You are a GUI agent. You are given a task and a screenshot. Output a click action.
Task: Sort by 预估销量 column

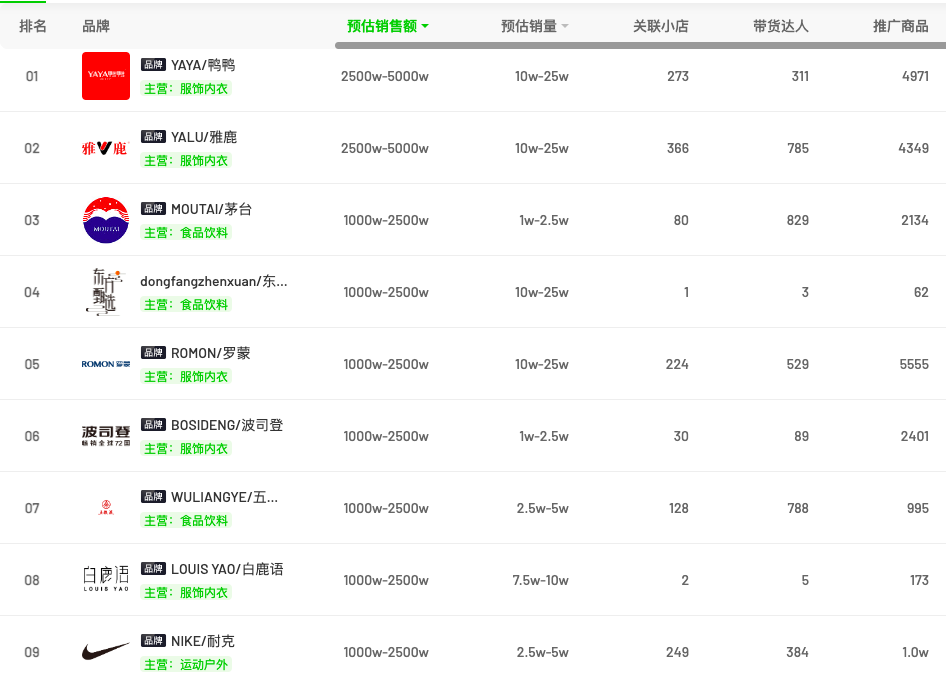coord(535,26)
